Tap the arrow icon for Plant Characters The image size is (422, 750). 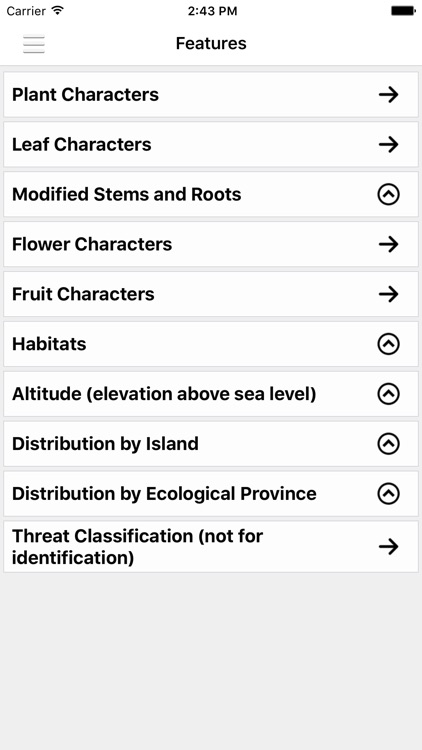(x=389, y=95)
